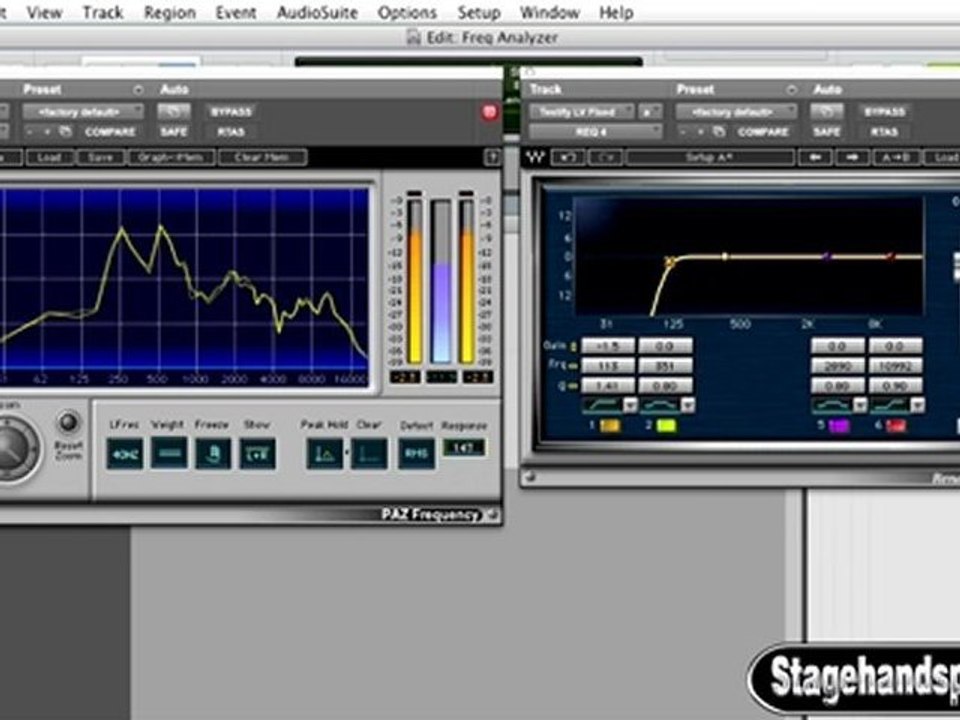Toggle COMPARE in the REQ 4 window
Viewport: 960px width, 720px height.
[x=763, y=132]
